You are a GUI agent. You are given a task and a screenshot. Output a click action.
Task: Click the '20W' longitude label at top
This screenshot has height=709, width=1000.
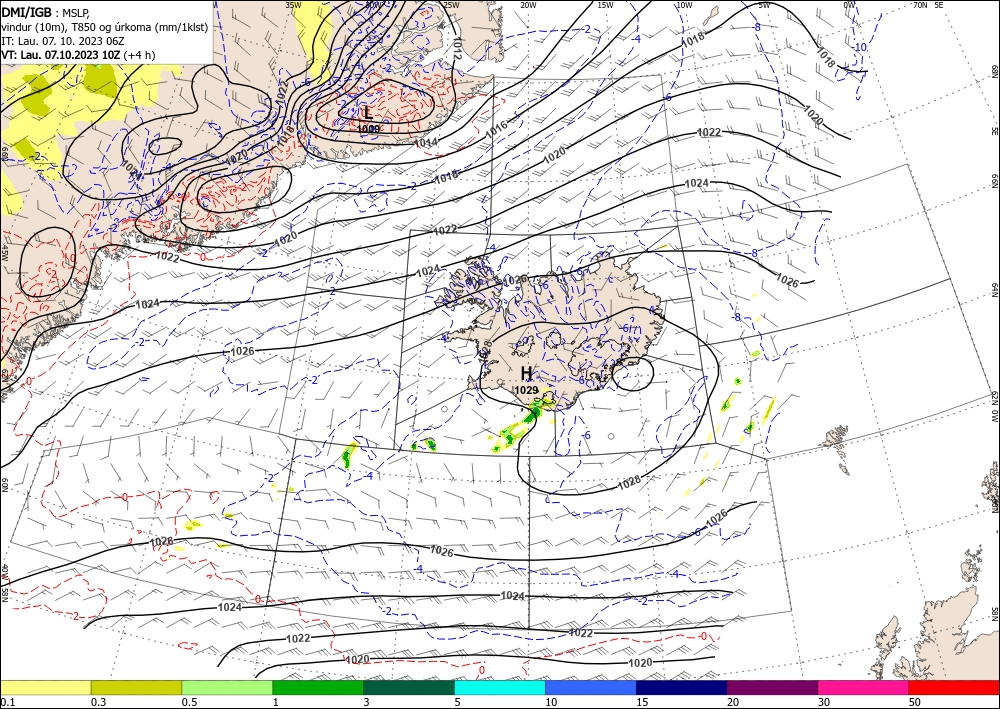click(528, 5)
